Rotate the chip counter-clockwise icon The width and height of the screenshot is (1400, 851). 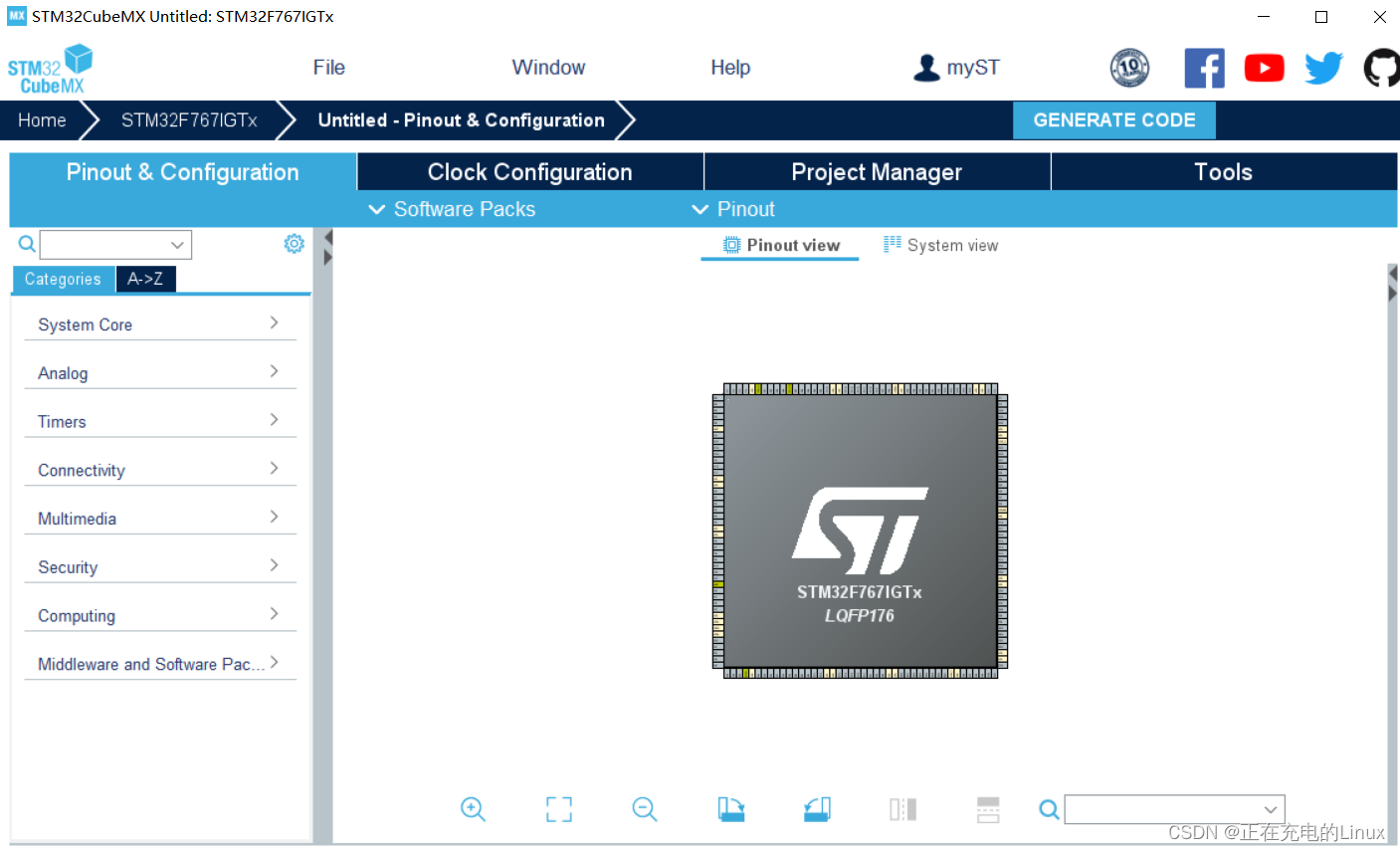(817, 809)
